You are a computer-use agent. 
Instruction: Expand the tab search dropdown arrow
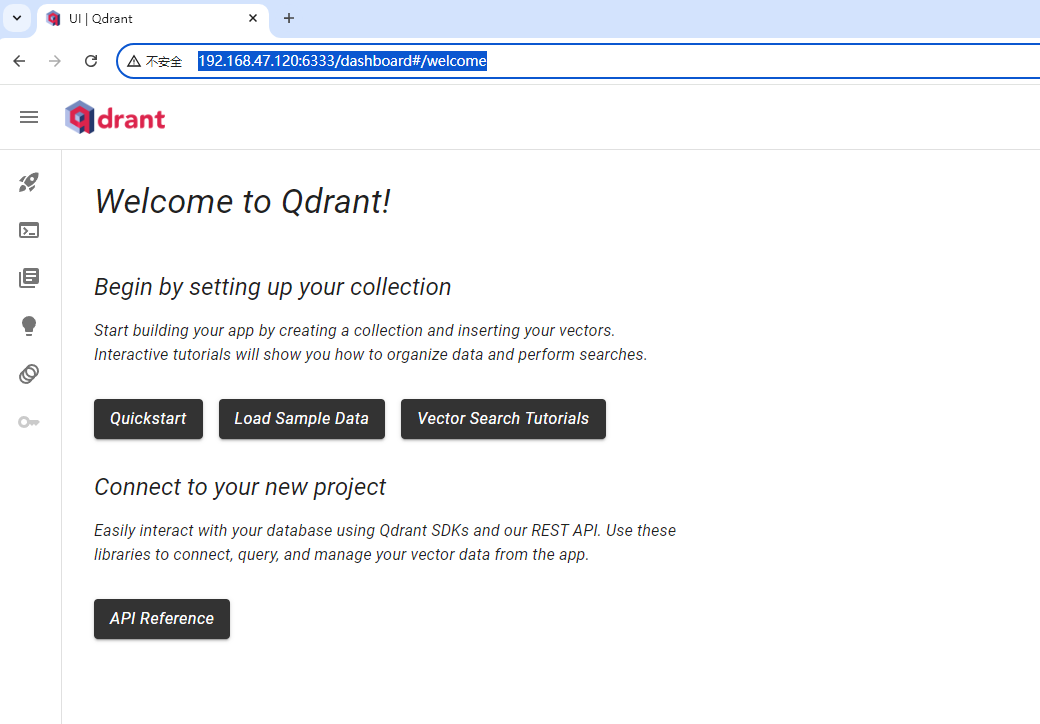click(x=17, y=19)
